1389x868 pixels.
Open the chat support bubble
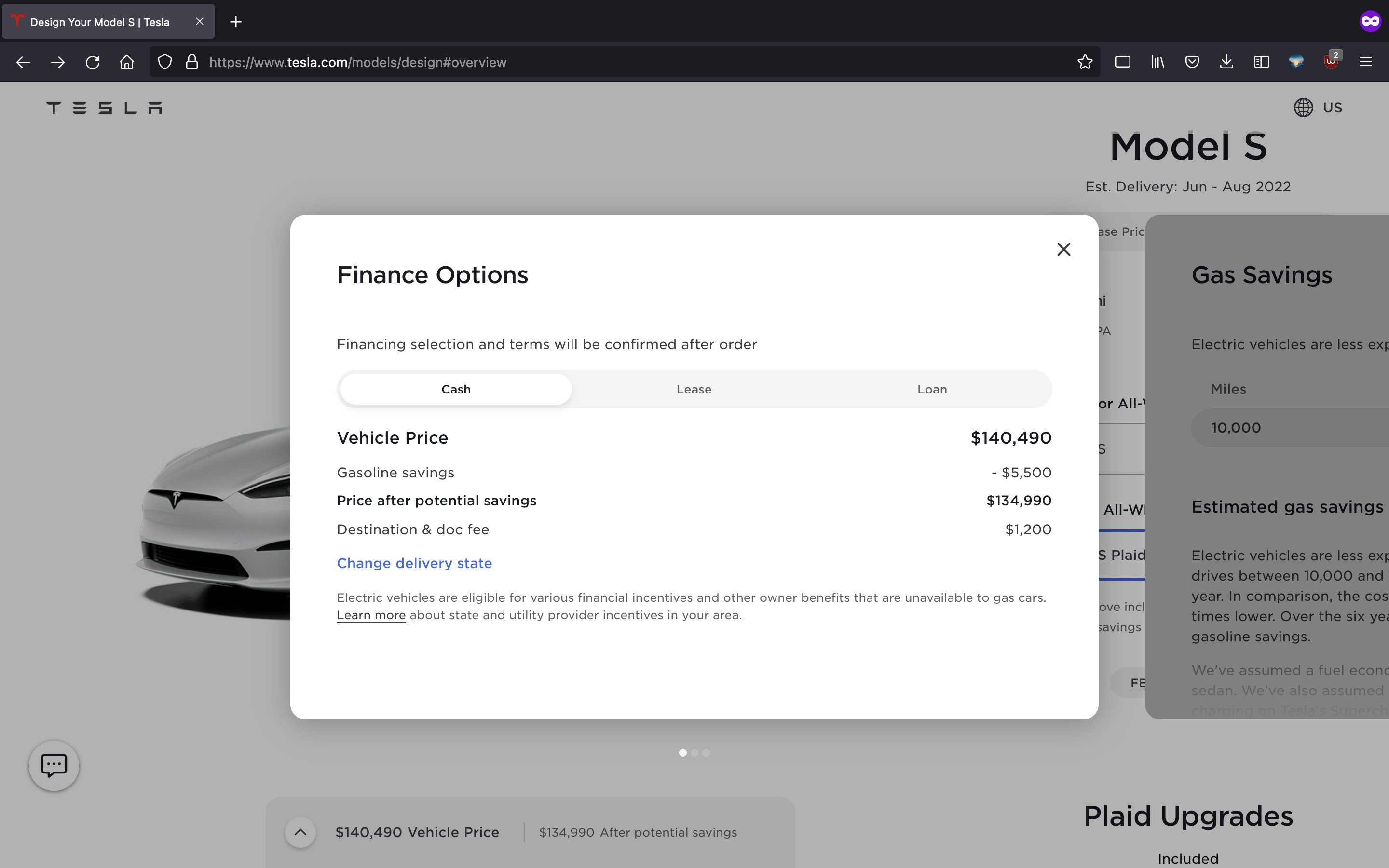(54, 766)
